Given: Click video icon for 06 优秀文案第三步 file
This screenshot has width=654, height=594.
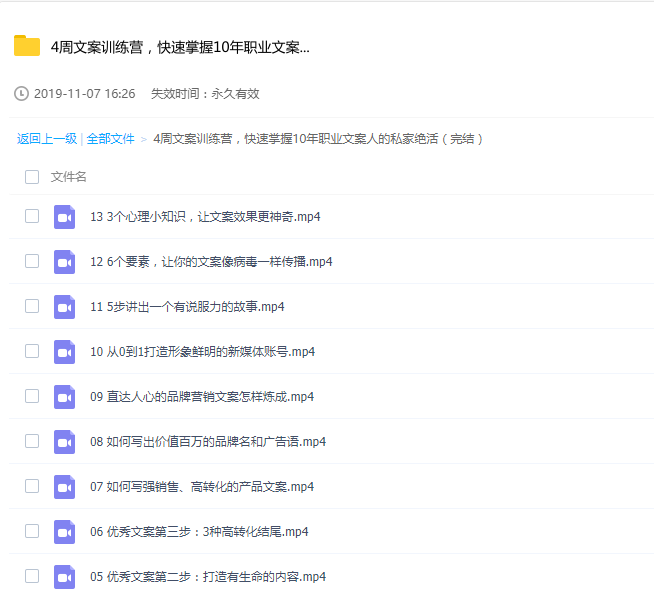Looking at the screenshot, I should 64,532.
